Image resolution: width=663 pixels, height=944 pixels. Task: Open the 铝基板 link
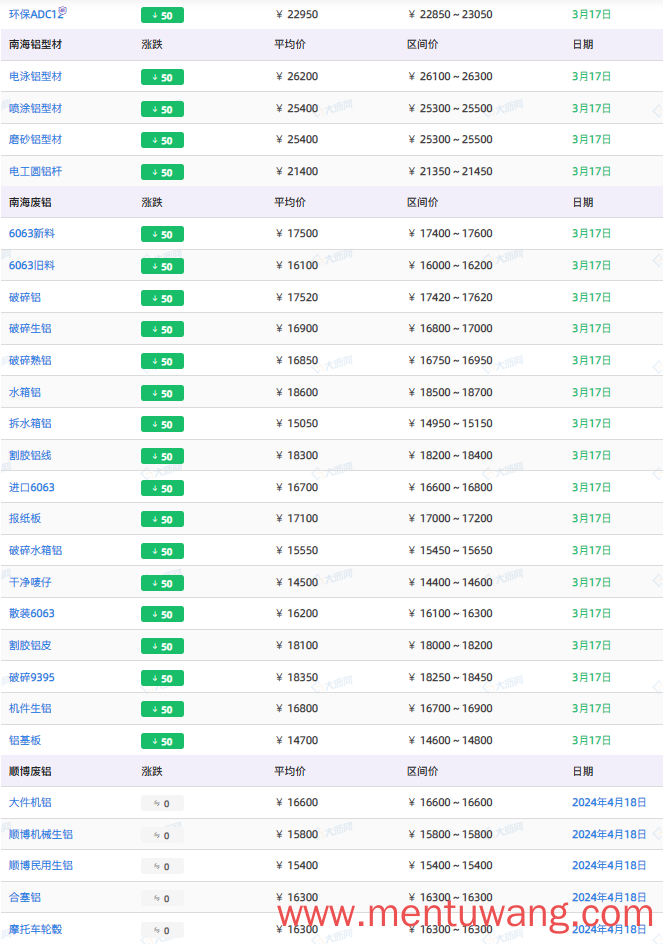25,741
